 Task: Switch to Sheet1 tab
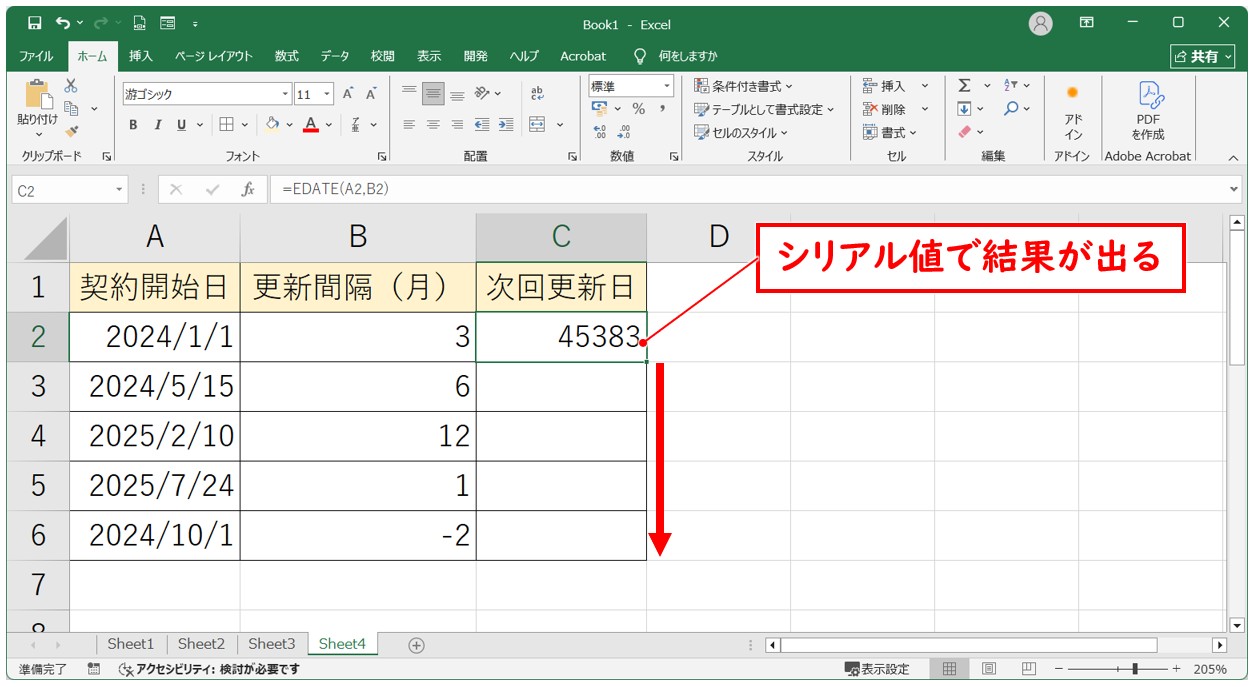(131, 644)
